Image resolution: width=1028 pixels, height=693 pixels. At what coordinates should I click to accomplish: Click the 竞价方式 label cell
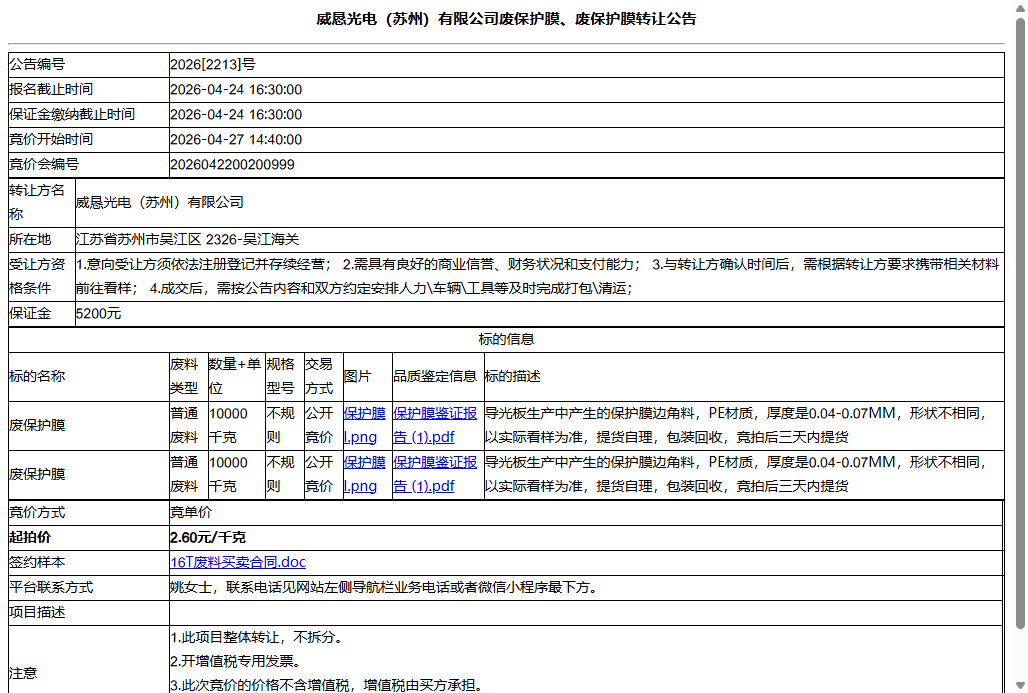89,512
